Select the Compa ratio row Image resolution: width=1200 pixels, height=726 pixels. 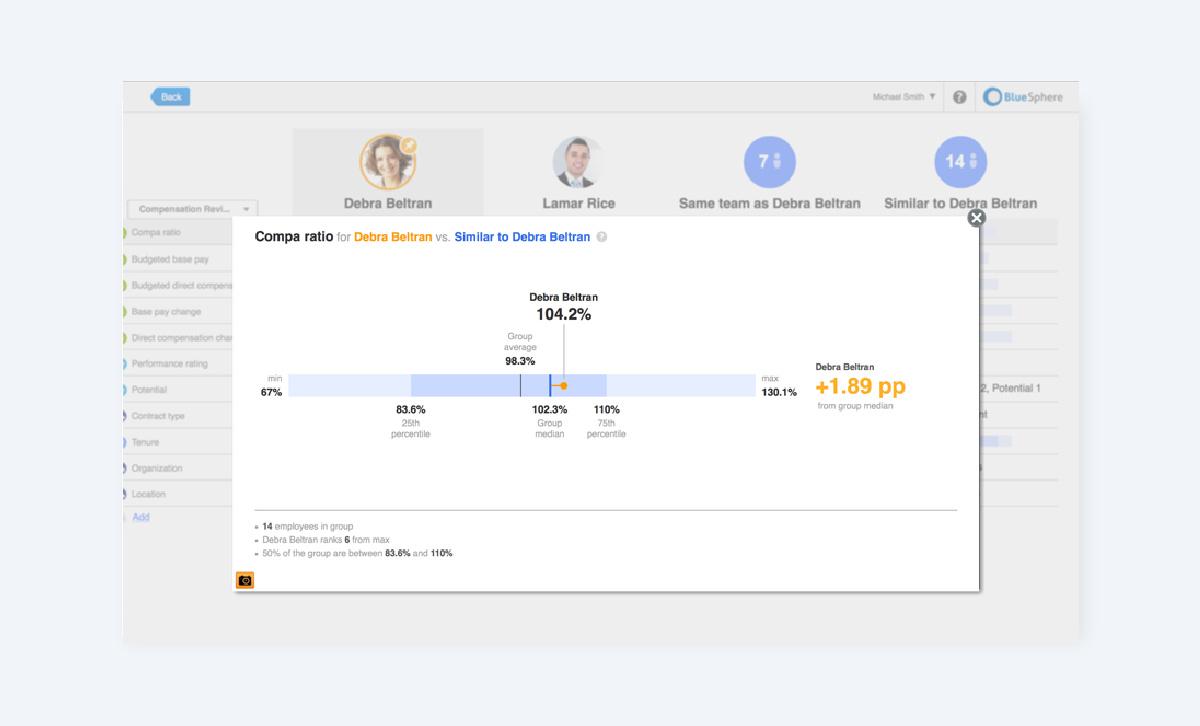(x=177, y=233)
